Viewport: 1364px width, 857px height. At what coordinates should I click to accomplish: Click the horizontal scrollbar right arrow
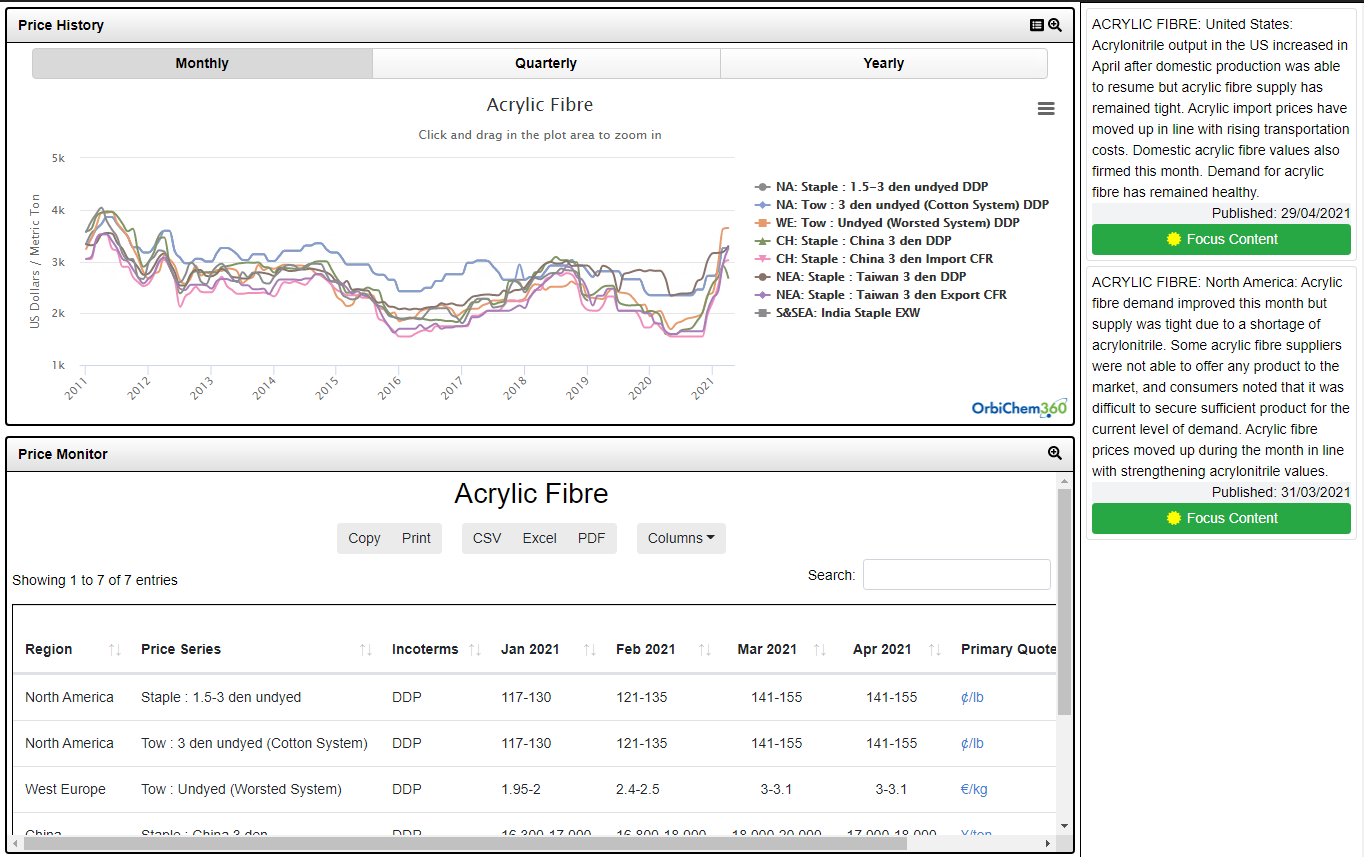point(1048,843)
